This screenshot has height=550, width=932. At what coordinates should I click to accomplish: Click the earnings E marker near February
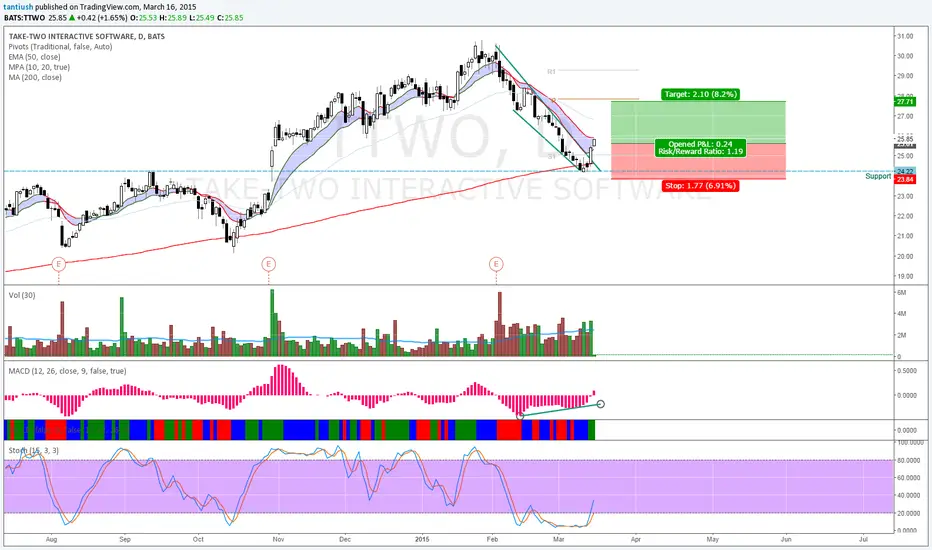point(496,263)
